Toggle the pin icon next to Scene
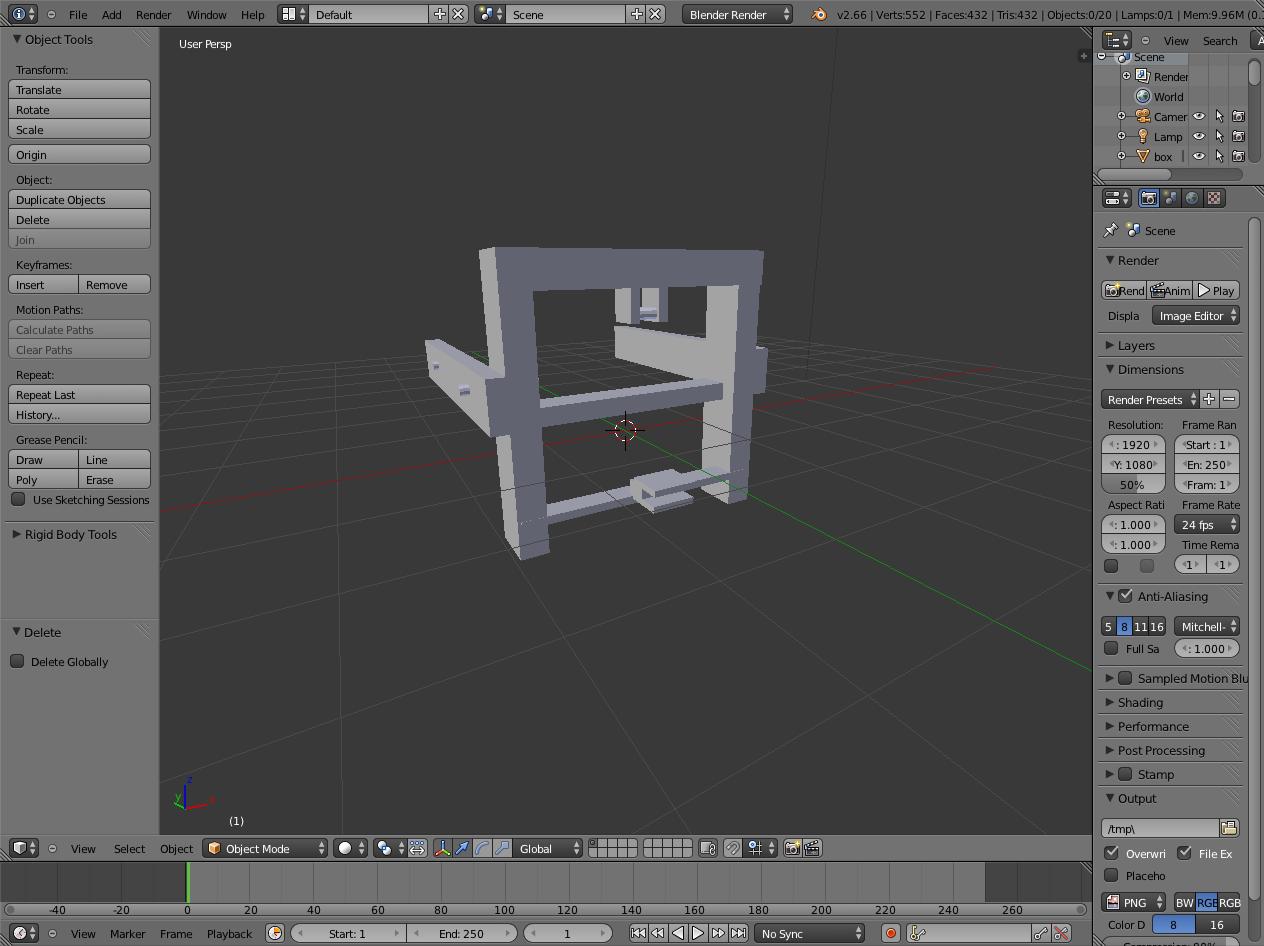The height and width of the screenshot is (946, 1264). pyautogui.click(x=1110, y=230)
